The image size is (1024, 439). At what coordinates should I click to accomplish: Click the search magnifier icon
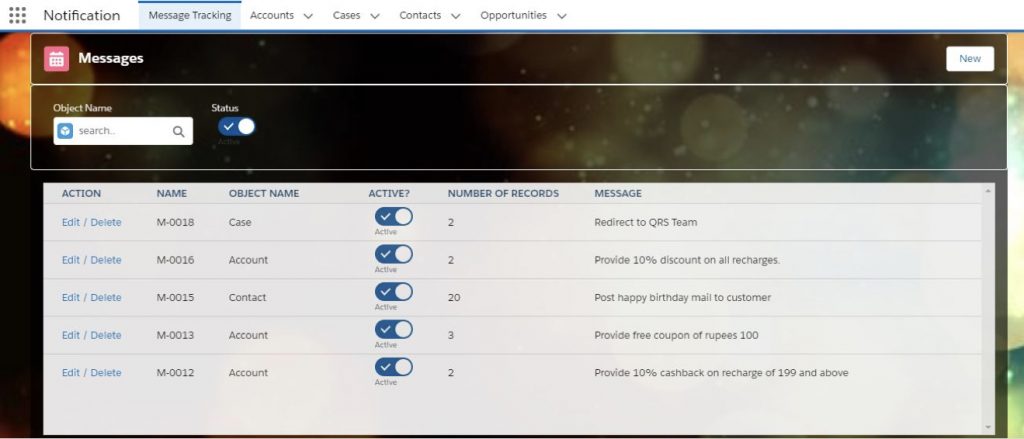click(x=178, y=131)
